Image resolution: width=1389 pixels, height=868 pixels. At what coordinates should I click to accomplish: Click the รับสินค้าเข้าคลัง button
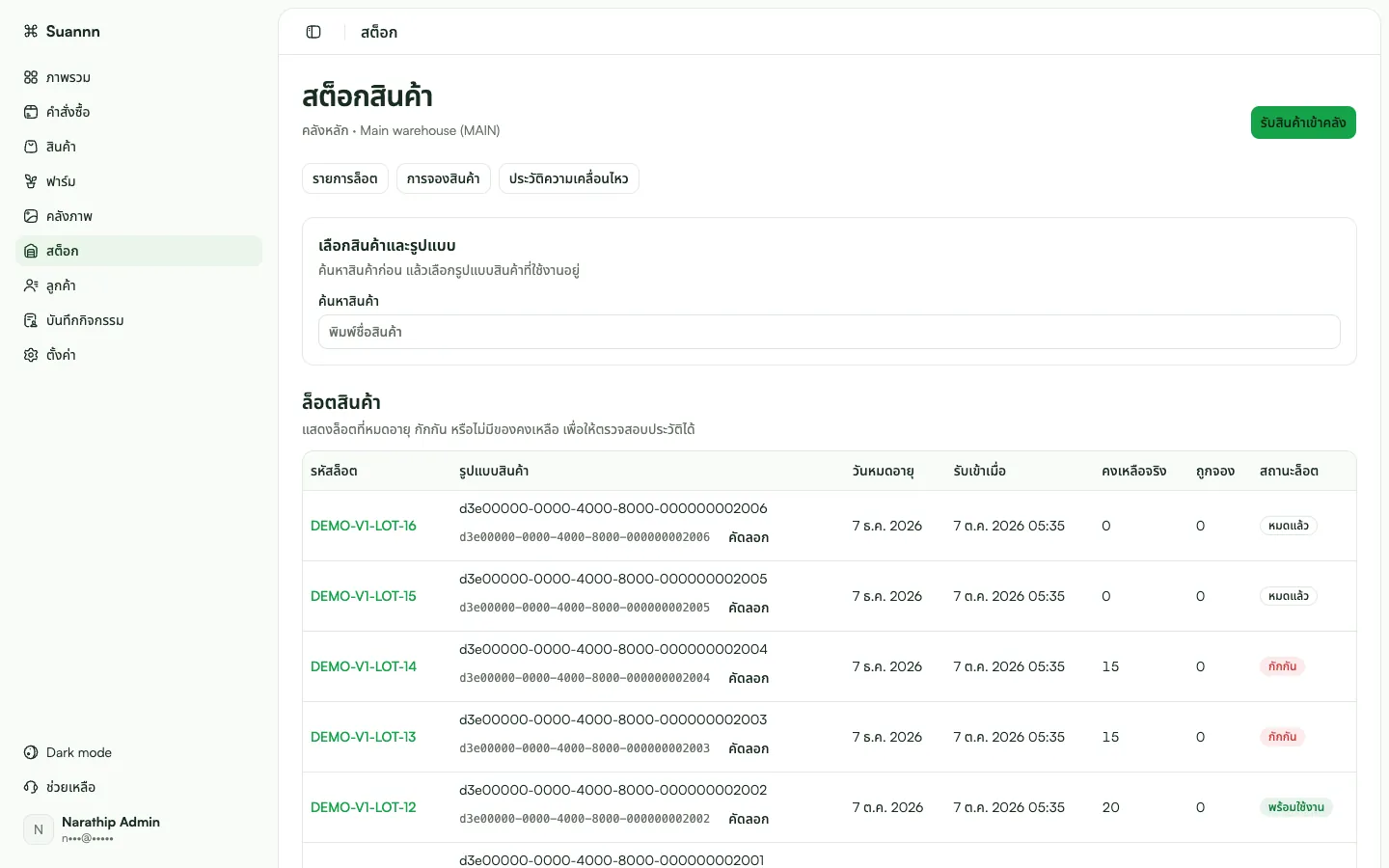pyautogui.click(x=1303, y=122)
